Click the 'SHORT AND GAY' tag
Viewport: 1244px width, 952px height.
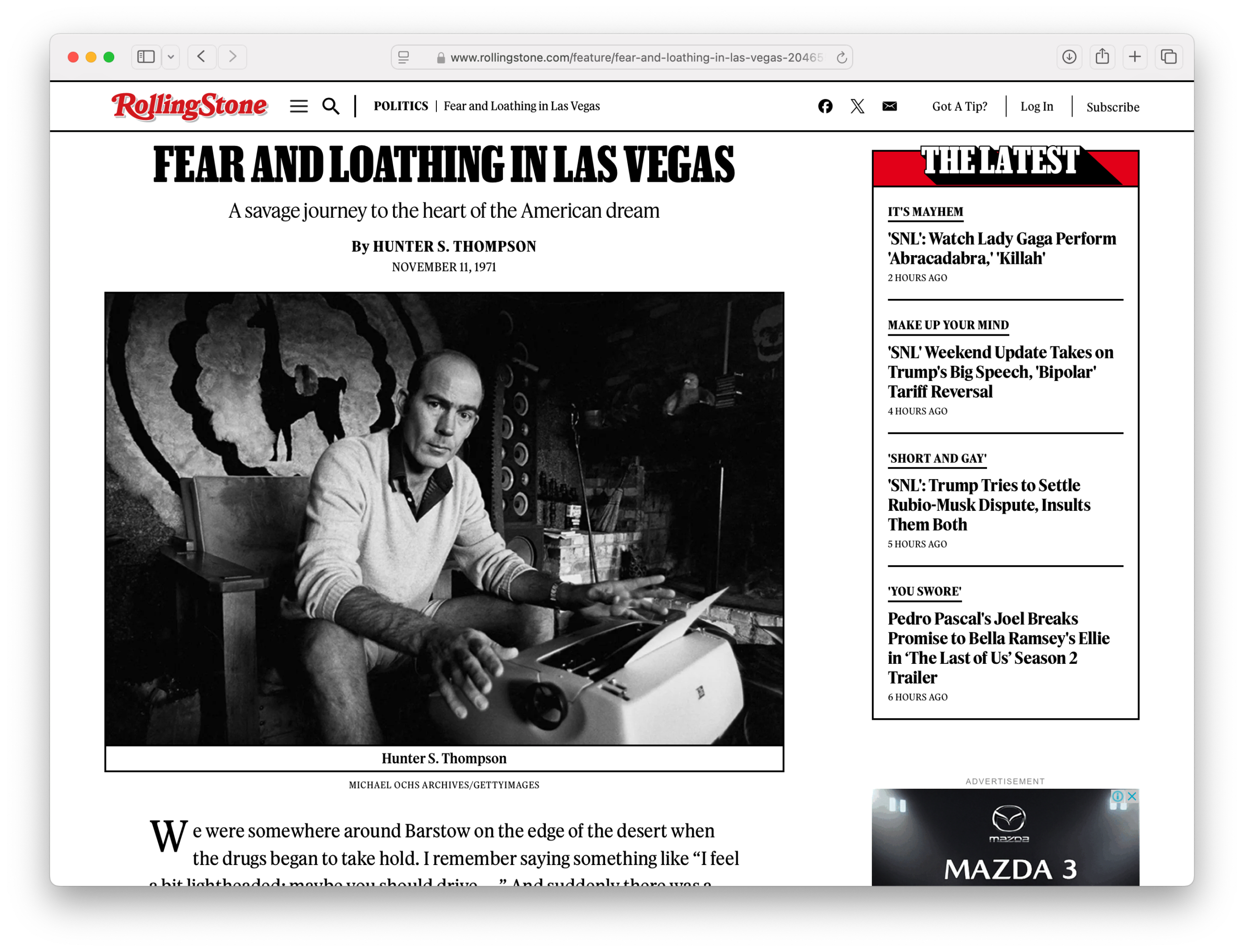937,458
